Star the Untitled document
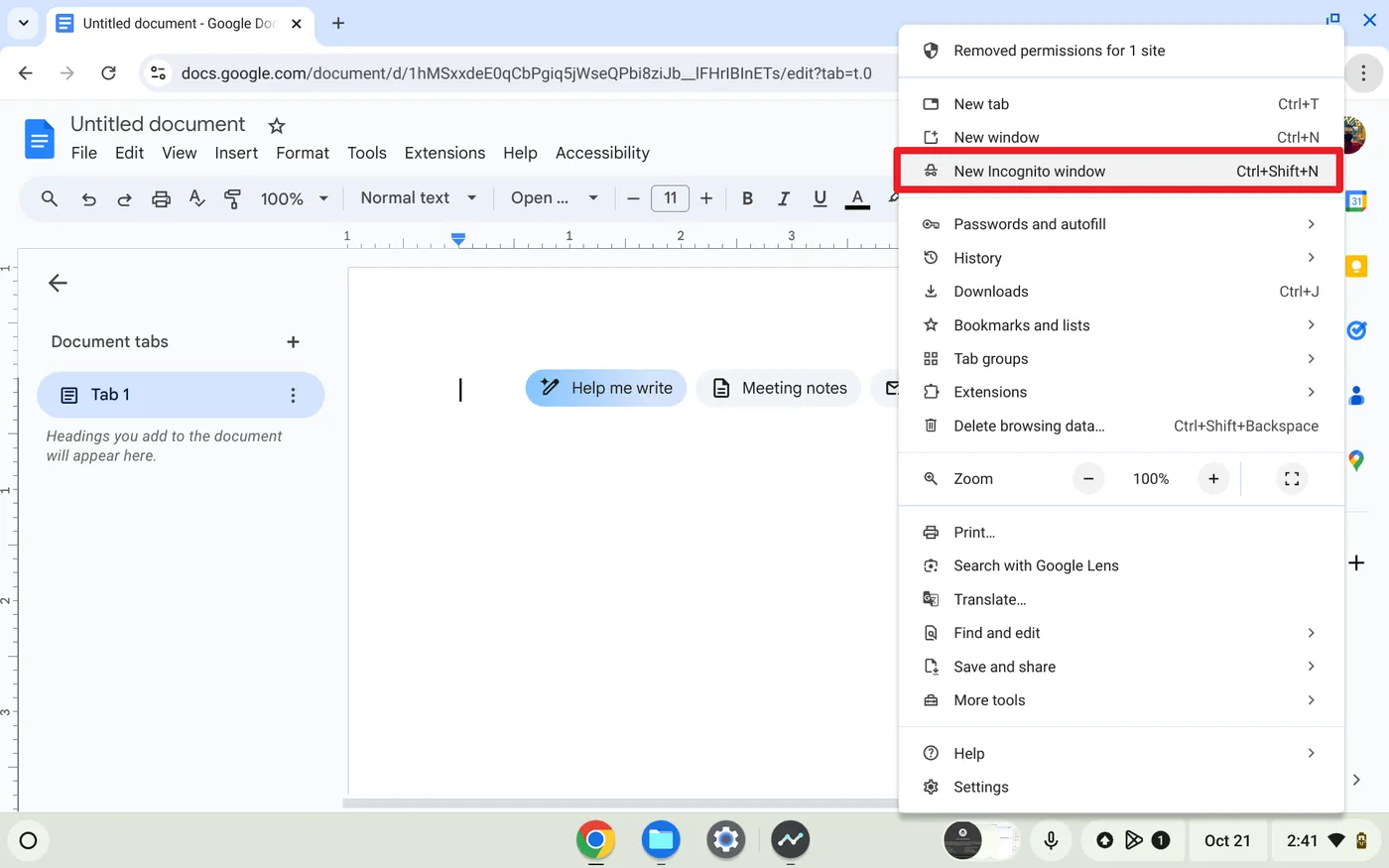 click(x=277, y=126)
